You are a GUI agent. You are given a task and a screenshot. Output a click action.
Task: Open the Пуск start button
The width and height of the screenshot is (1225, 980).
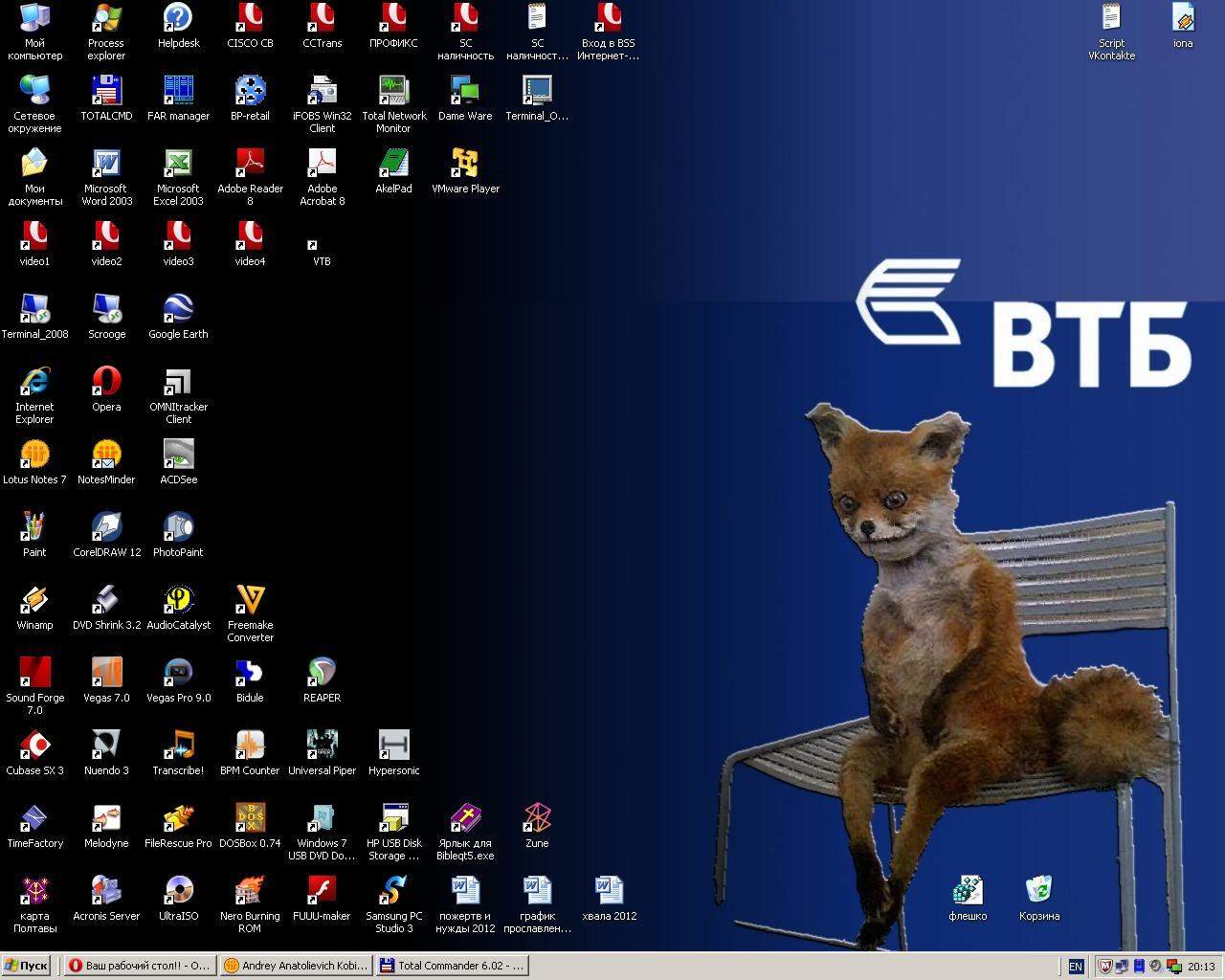(x=27, y=966)
